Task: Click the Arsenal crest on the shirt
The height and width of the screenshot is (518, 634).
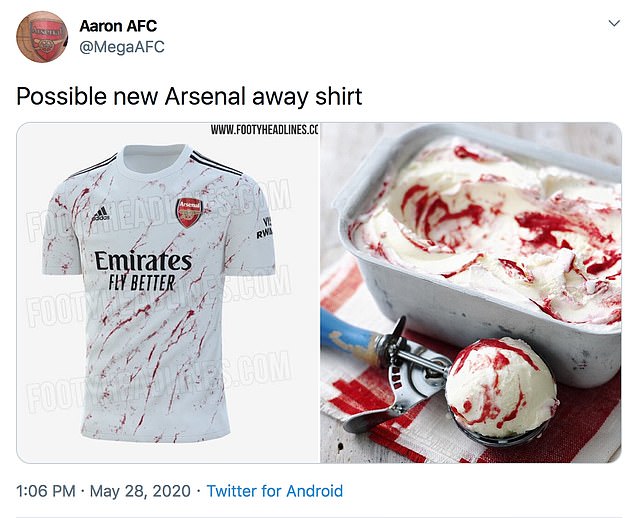Action: coord(189,212)
